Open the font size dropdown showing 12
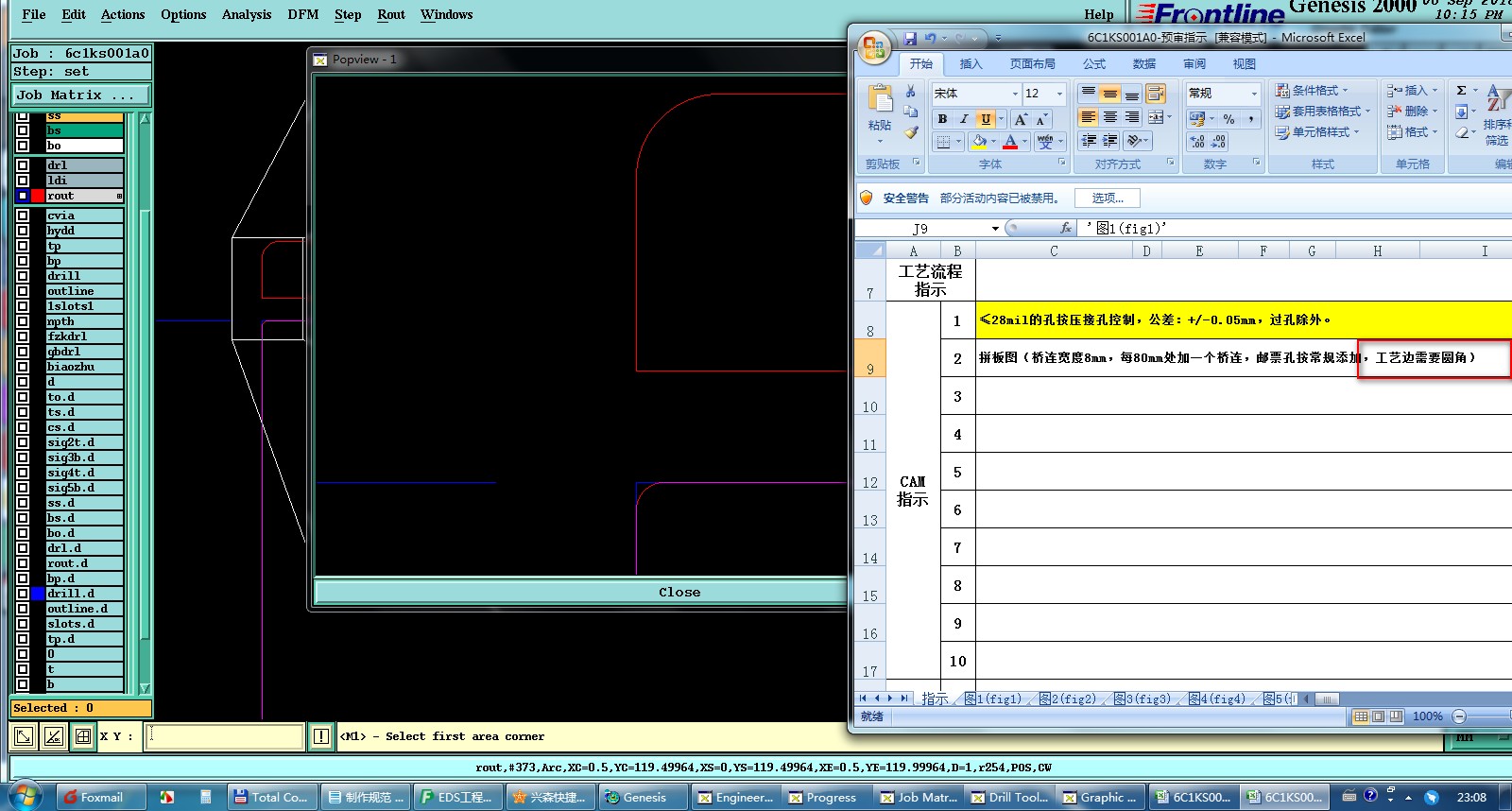Image resolution: width=1512 pixels, height=811 pixels. pos(1059,94)
